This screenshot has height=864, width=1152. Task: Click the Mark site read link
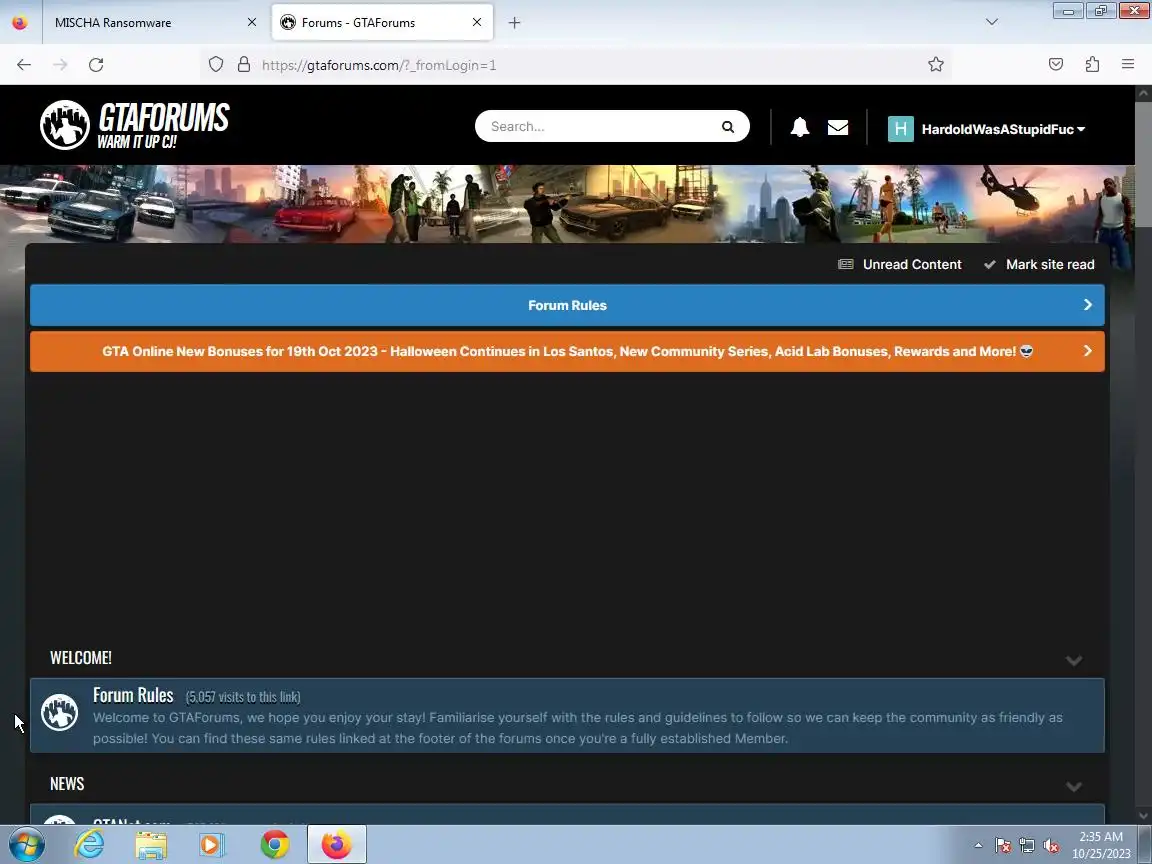[x=1050, y=264]
